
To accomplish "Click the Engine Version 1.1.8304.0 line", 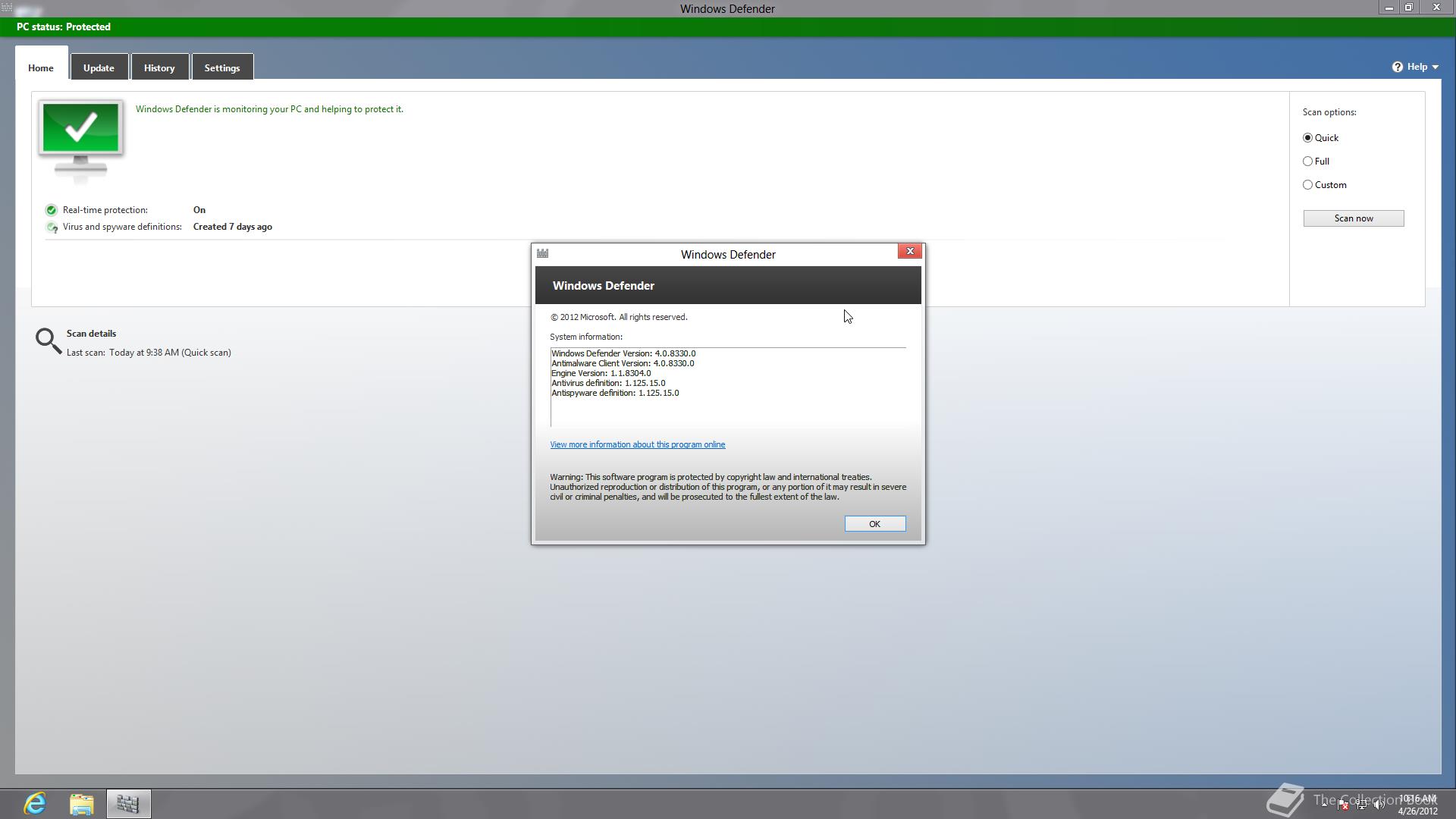I will point(601,373).
